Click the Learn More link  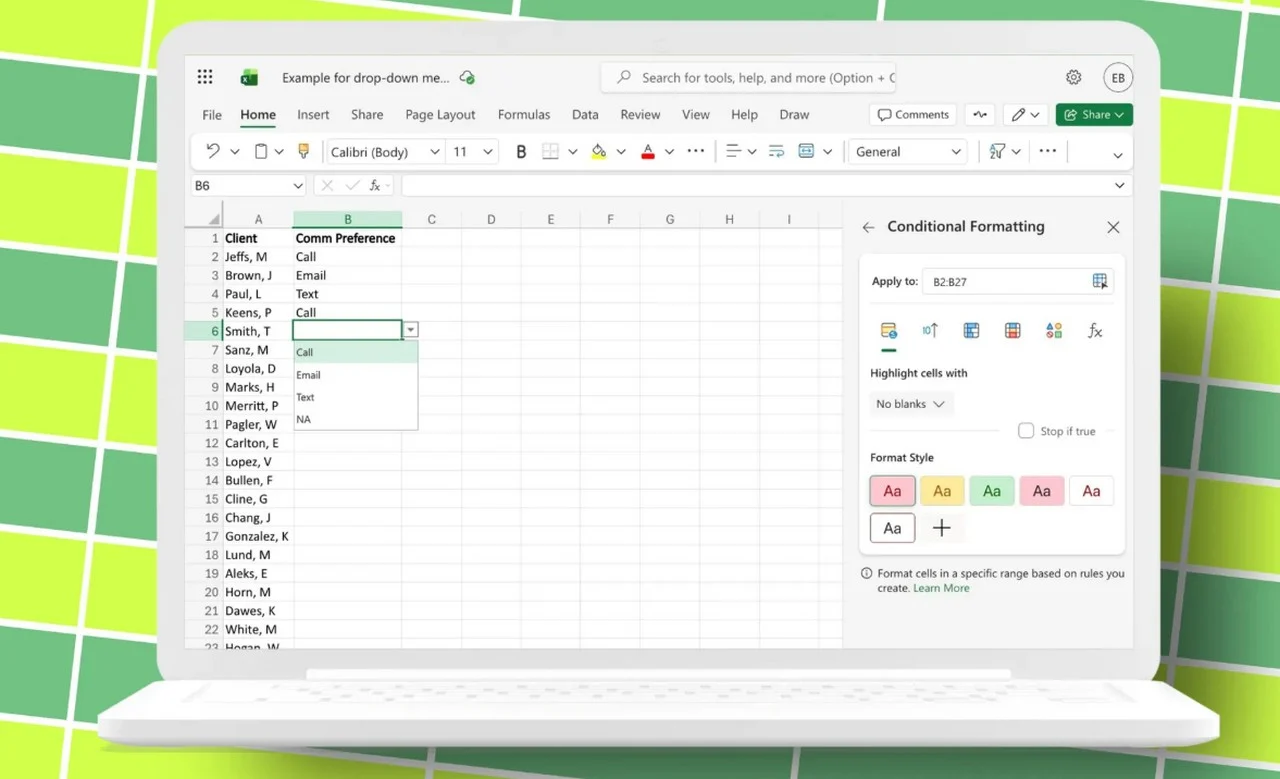[940, 588]
